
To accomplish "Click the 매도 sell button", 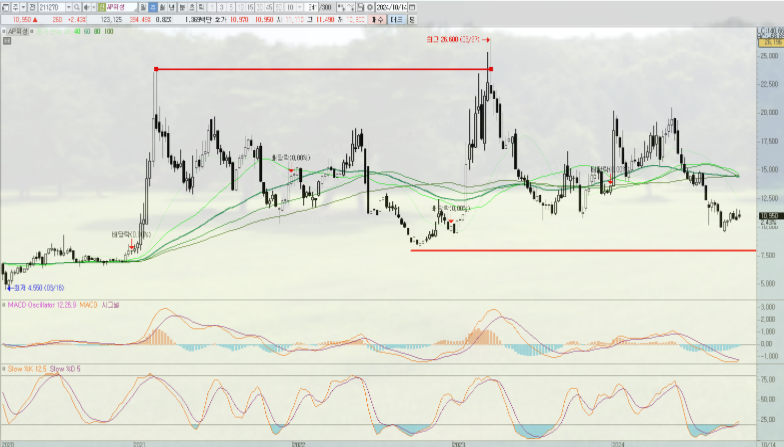I will [396, 20].
